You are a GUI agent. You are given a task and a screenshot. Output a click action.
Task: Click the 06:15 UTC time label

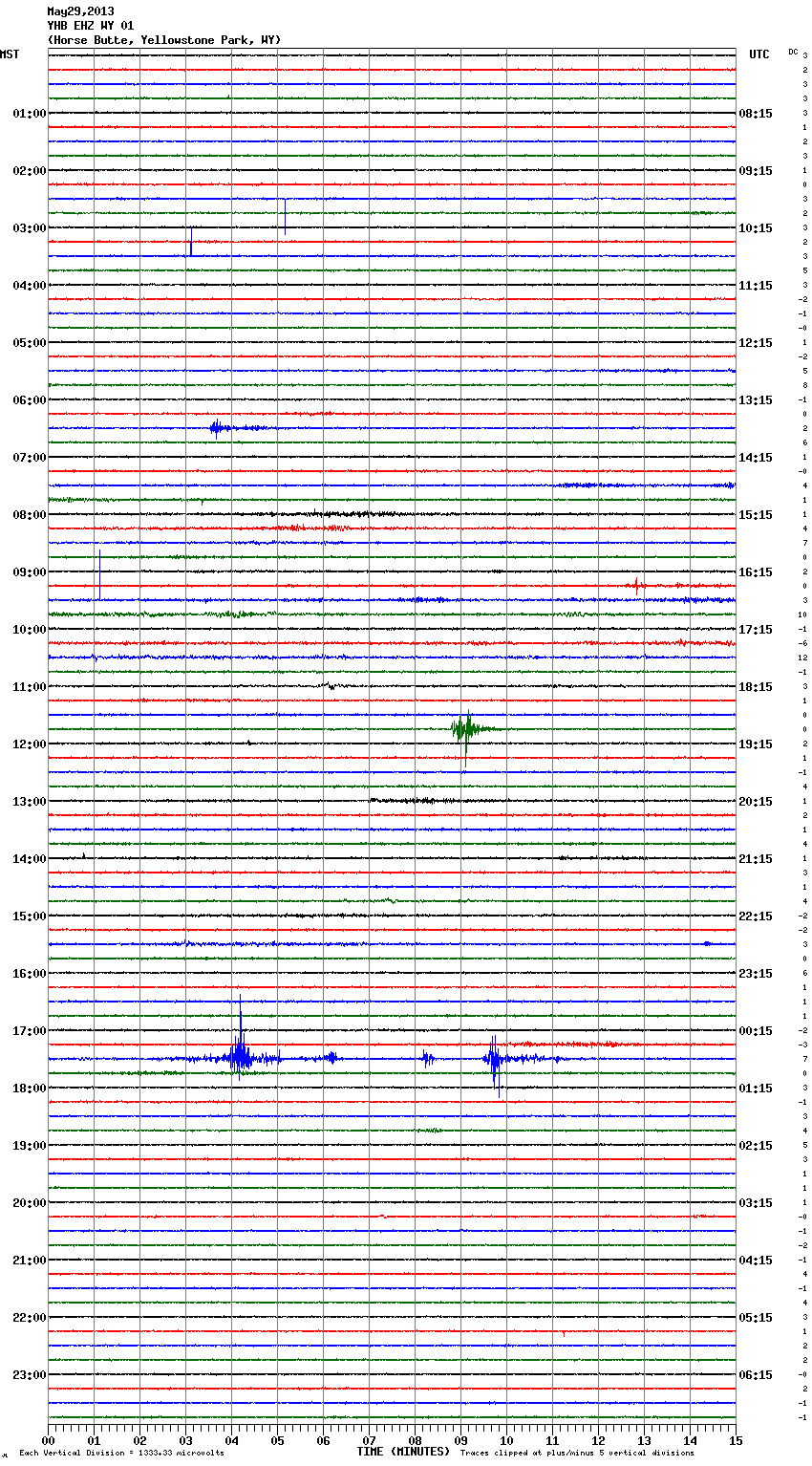(x=756, y=1375)
